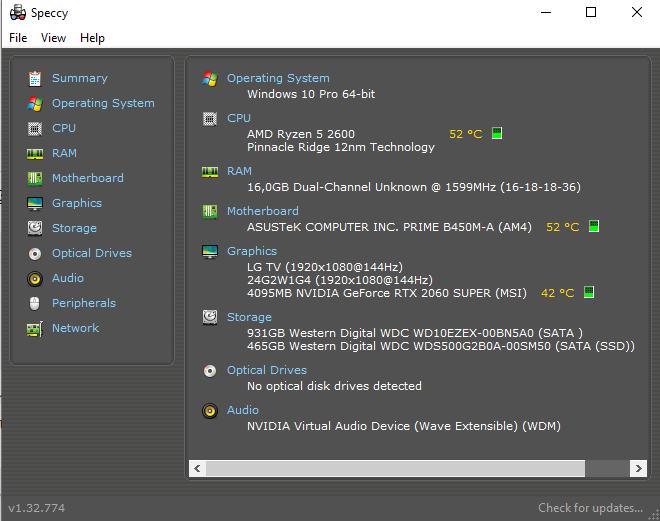Click the horizontal scrollbar thumb
Image resolution: width=660 pixels, height=521 pixels.
coord(395,468)
